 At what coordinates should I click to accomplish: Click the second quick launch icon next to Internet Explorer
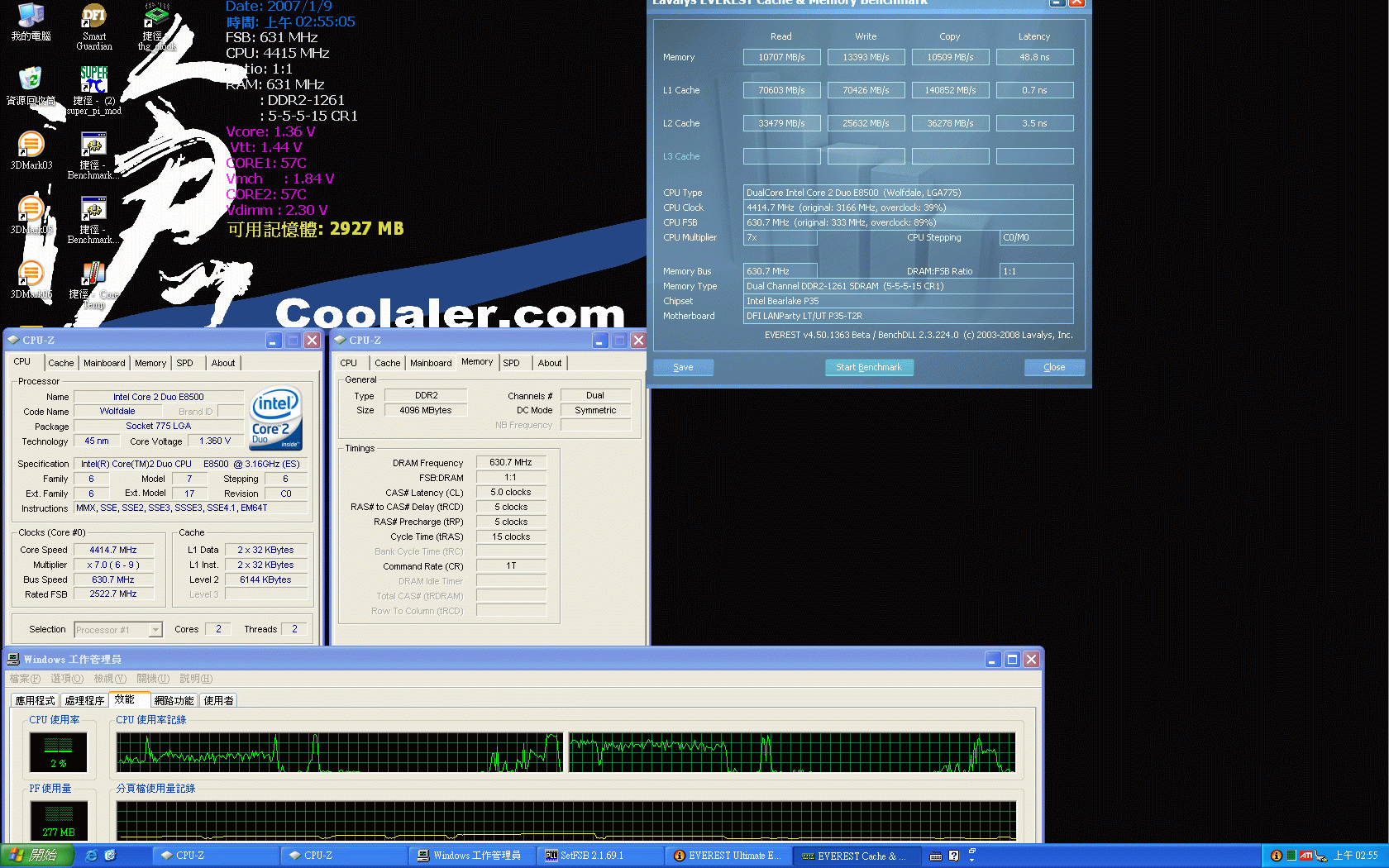pyautogui.click(x=110, y=856)
